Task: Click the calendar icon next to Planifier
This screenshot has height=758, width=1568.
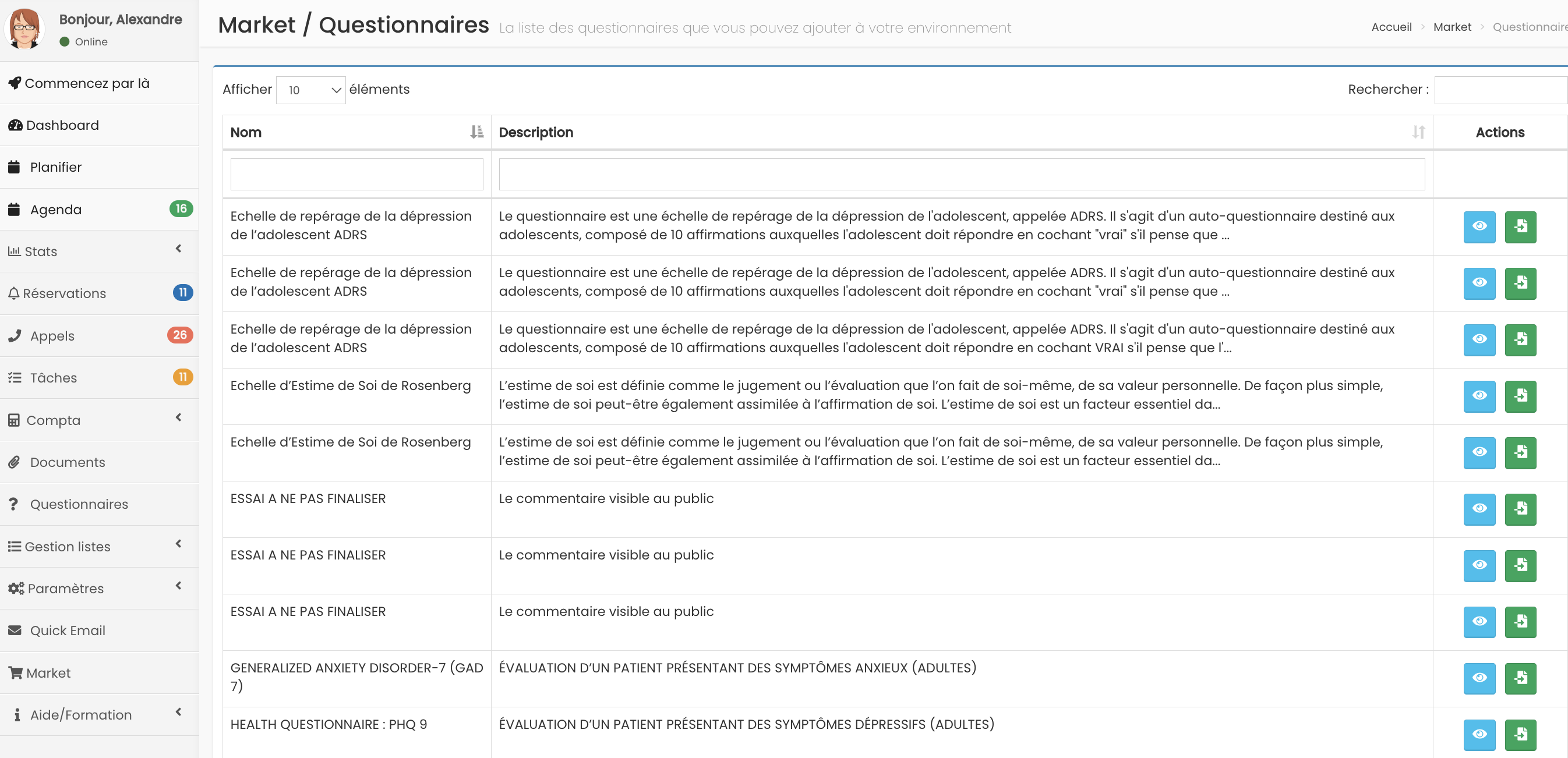Action: tap(14, 167)
